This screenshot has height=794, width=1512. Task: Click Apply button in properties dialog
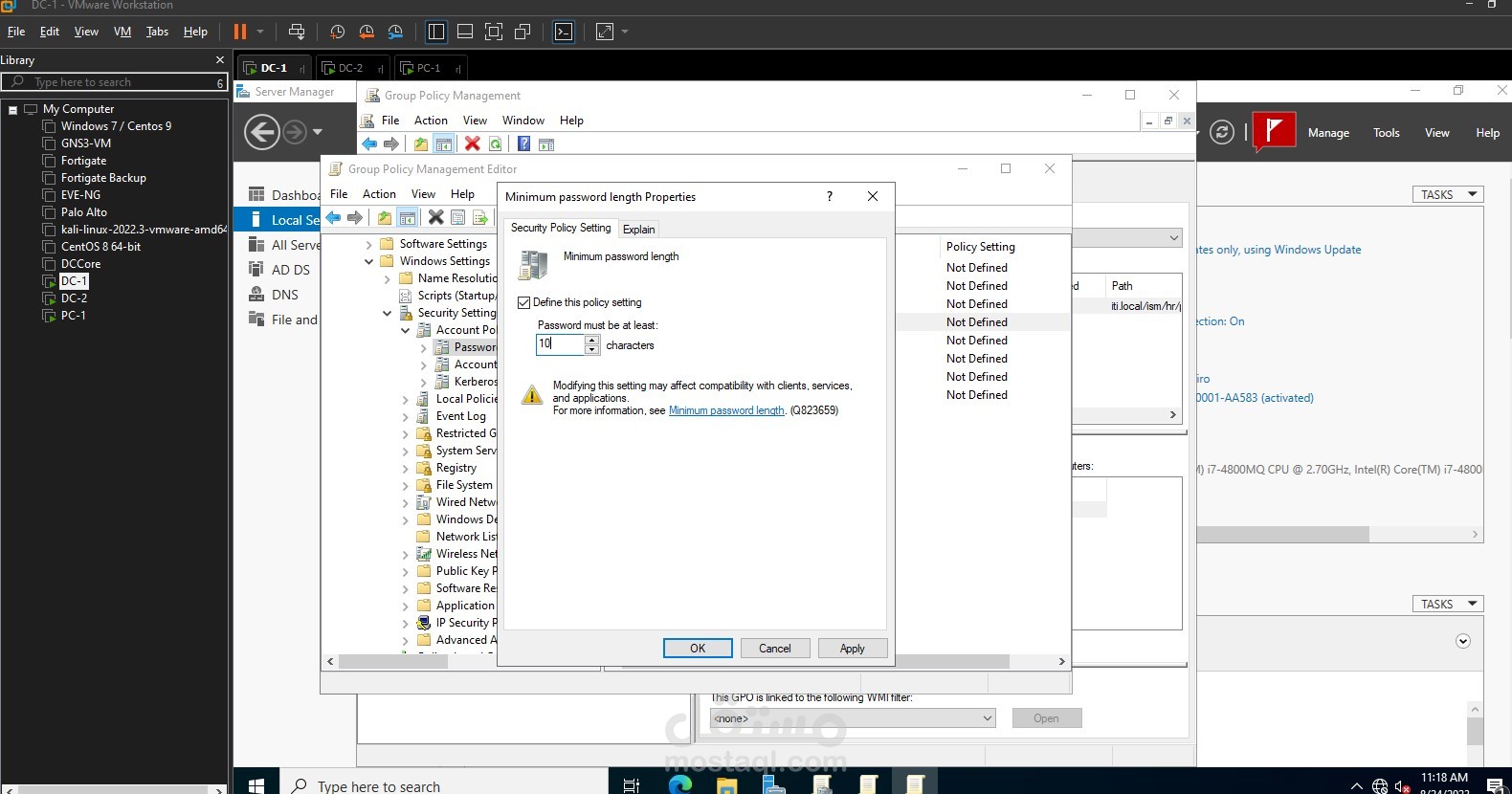(x=853, y=648)
